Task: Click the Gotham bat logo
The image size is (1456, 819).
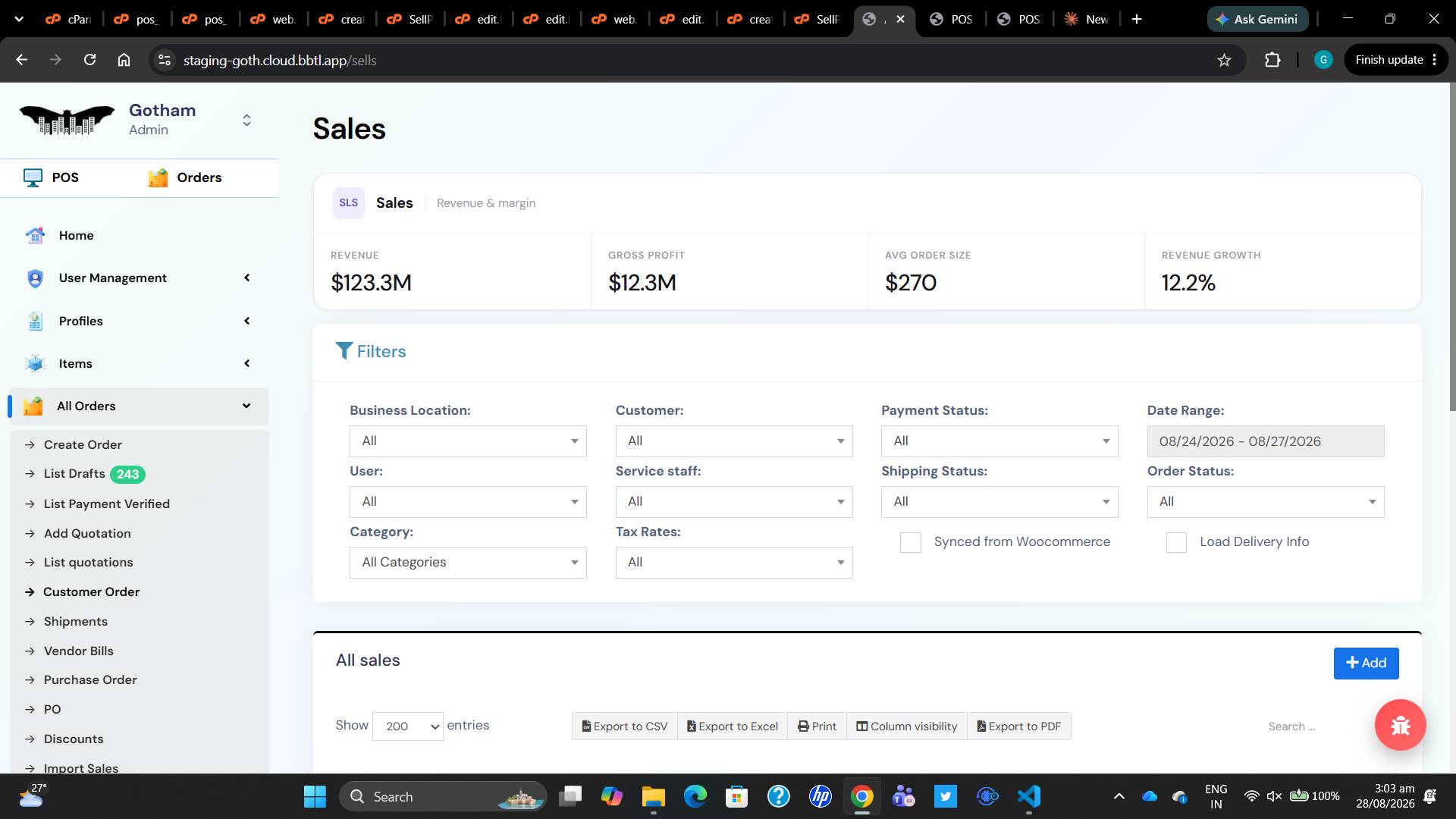Action: pyautogui.click(x=67, y=120)
